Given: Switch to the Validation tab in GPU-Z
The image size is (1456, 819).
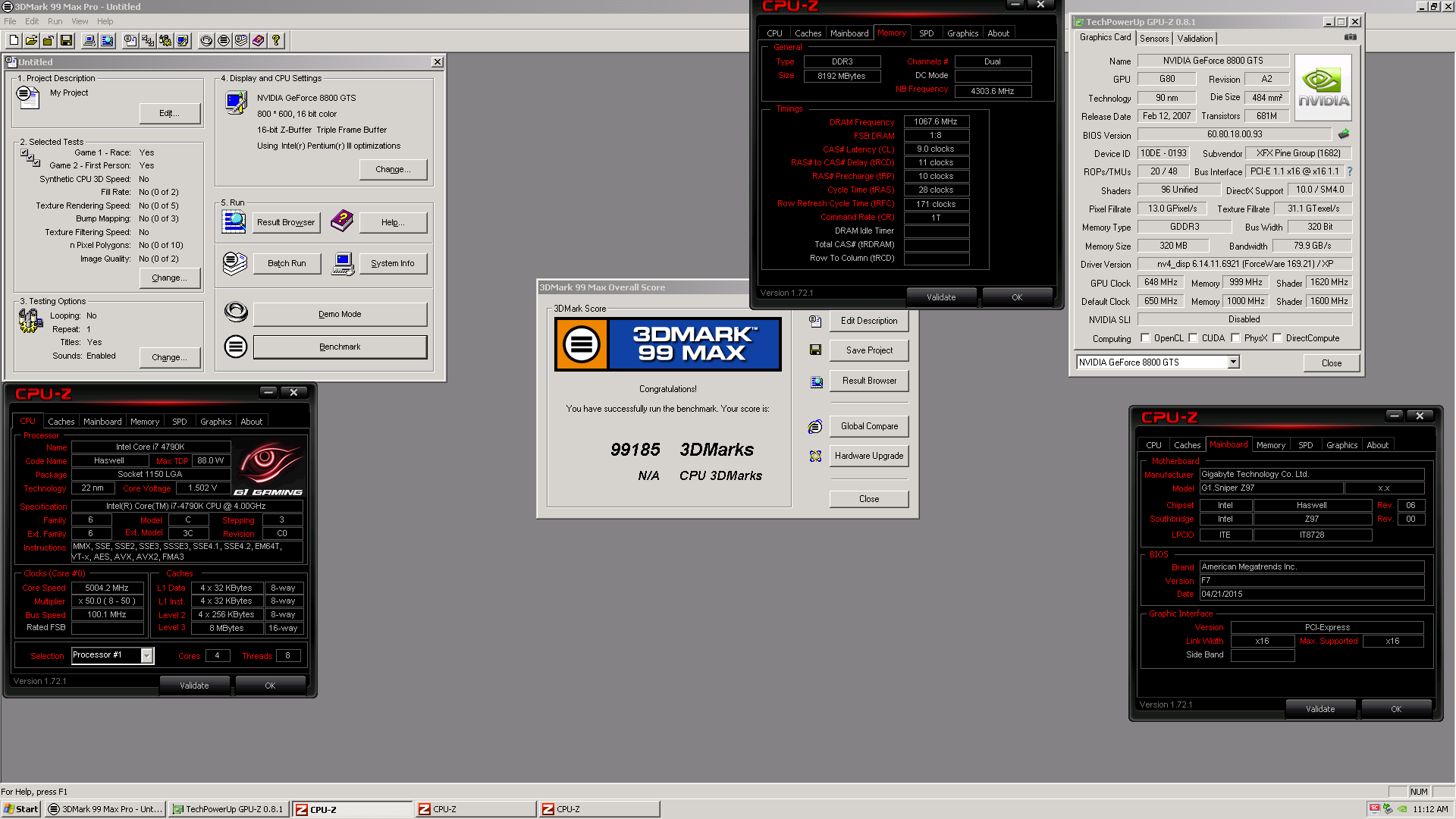Looking at the screenshot, I should [x=1195, y=39].
